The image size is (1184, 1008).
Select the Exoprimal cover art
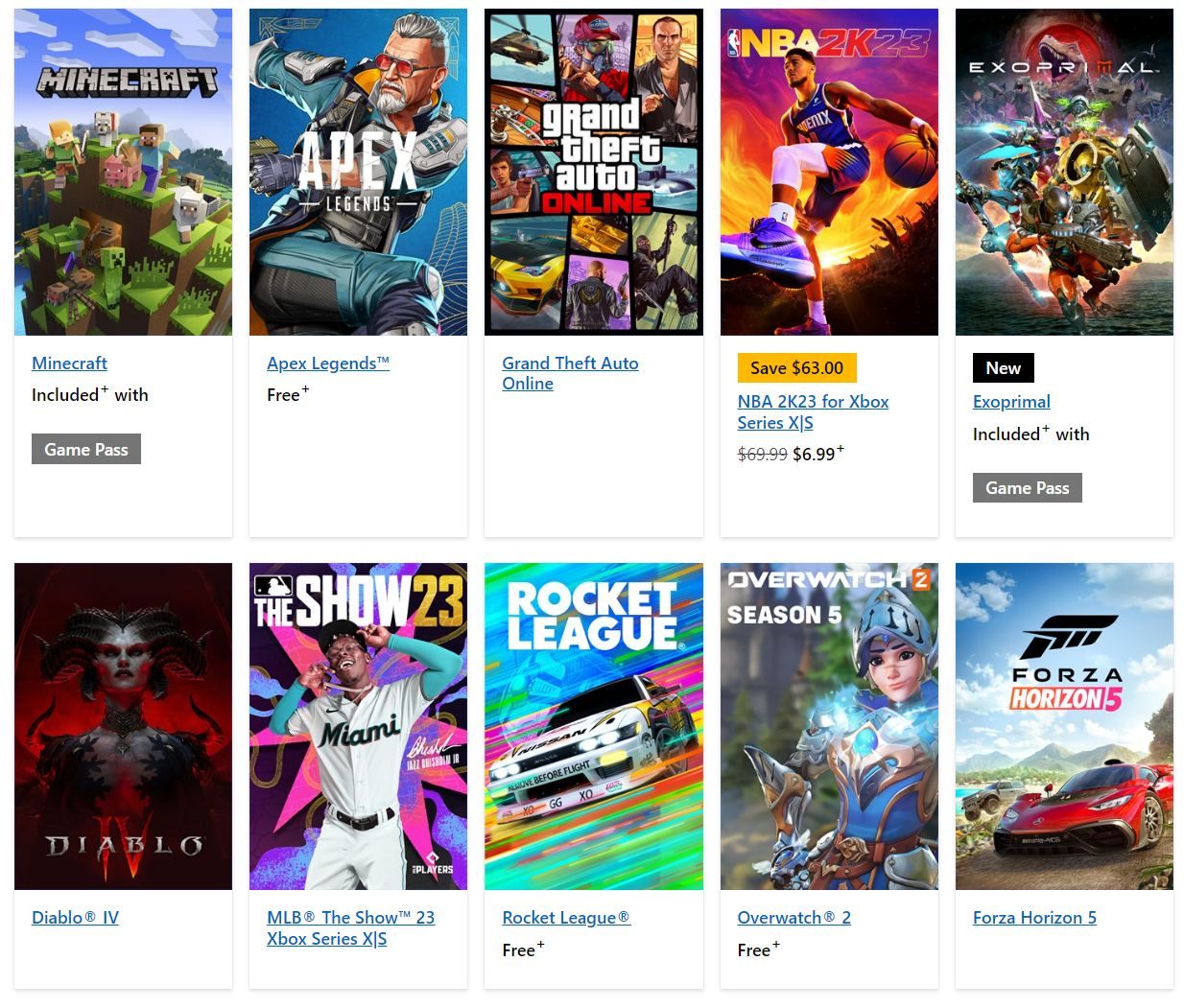pyautogui.click(x=1064, y=173)
